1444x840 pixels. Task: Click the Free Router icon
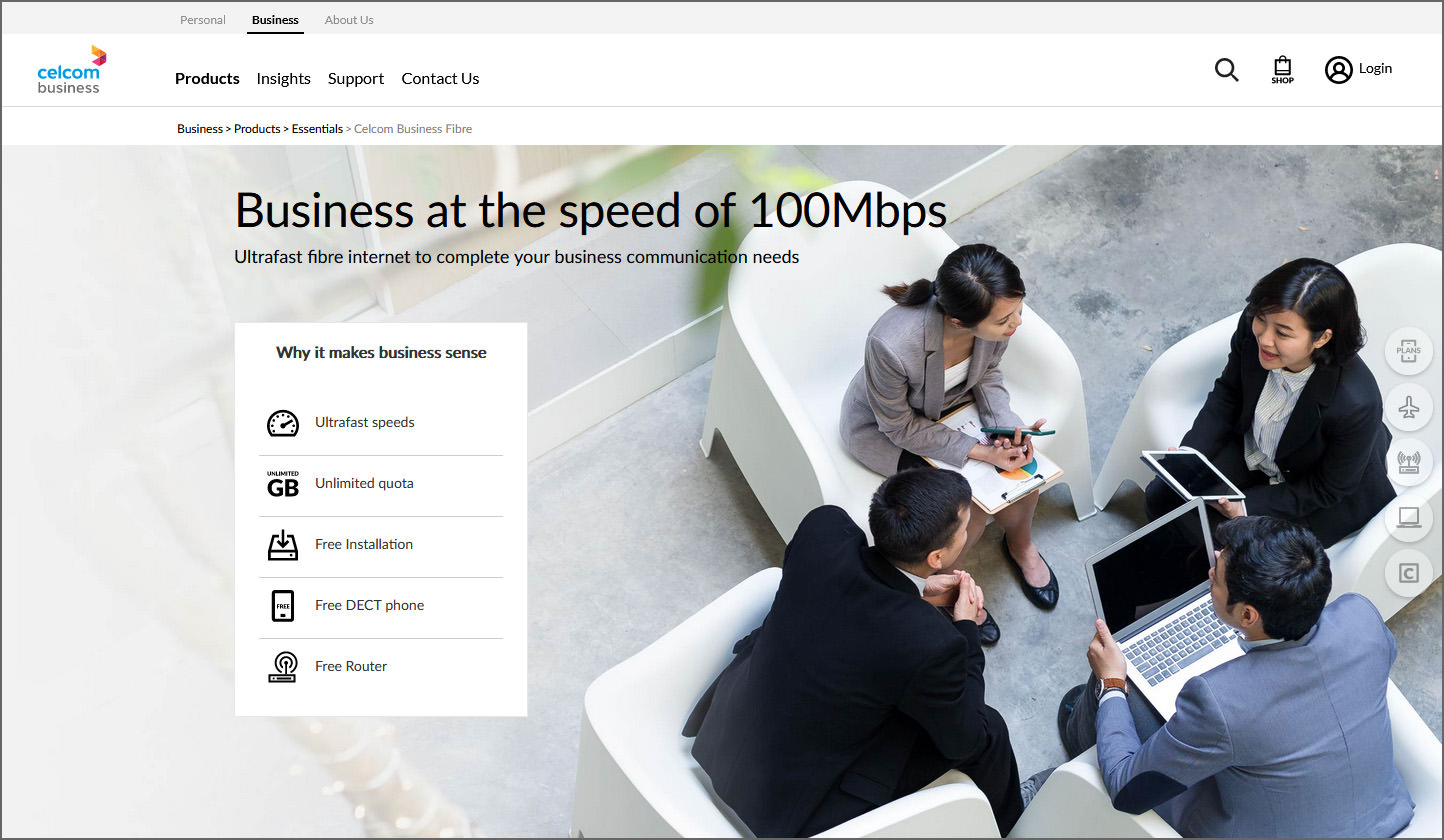[x=283, y=667]
